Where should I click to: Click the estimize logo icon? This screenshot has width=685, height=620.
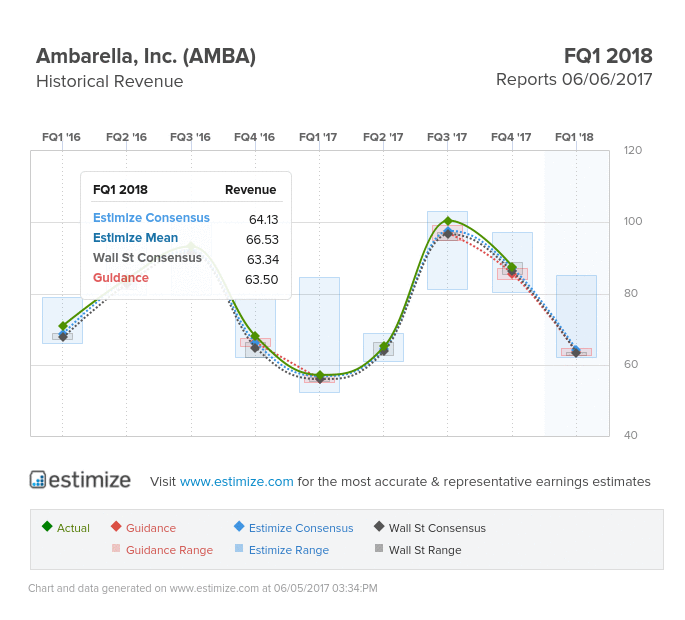click(38, 479)
